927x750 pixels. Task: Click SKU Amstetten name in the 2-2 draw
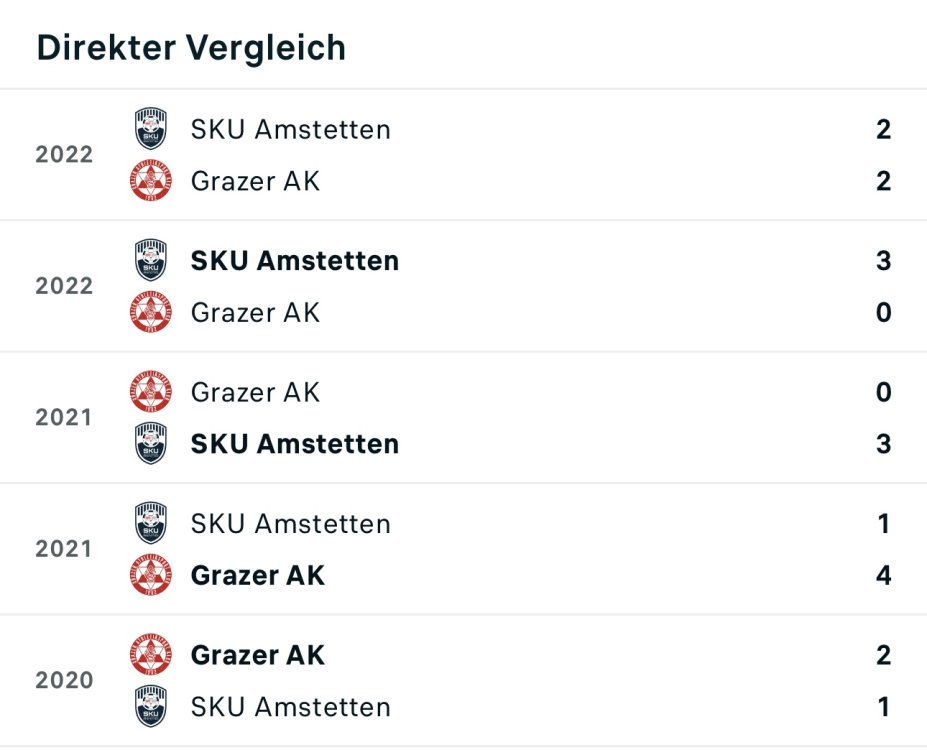(x=290, y=129)
